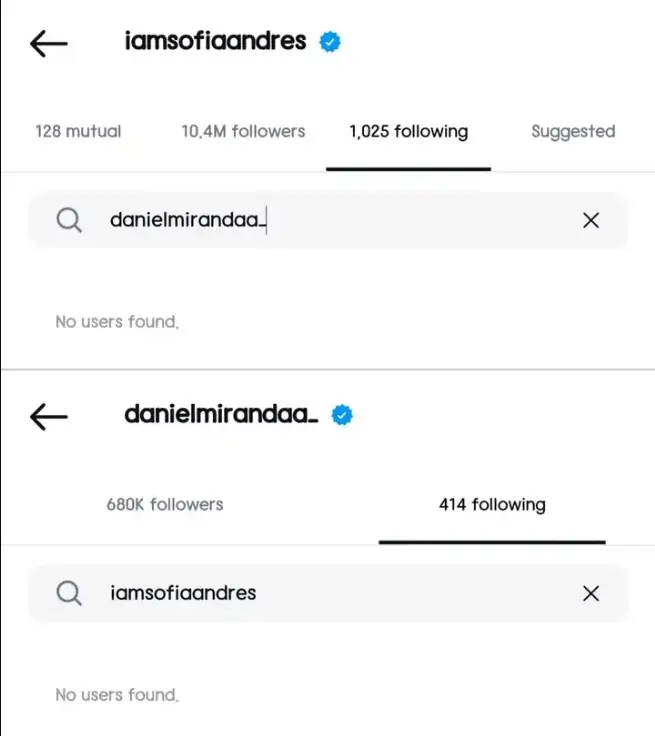Focus the search field containing iamsofiaandres

[328, 593]
